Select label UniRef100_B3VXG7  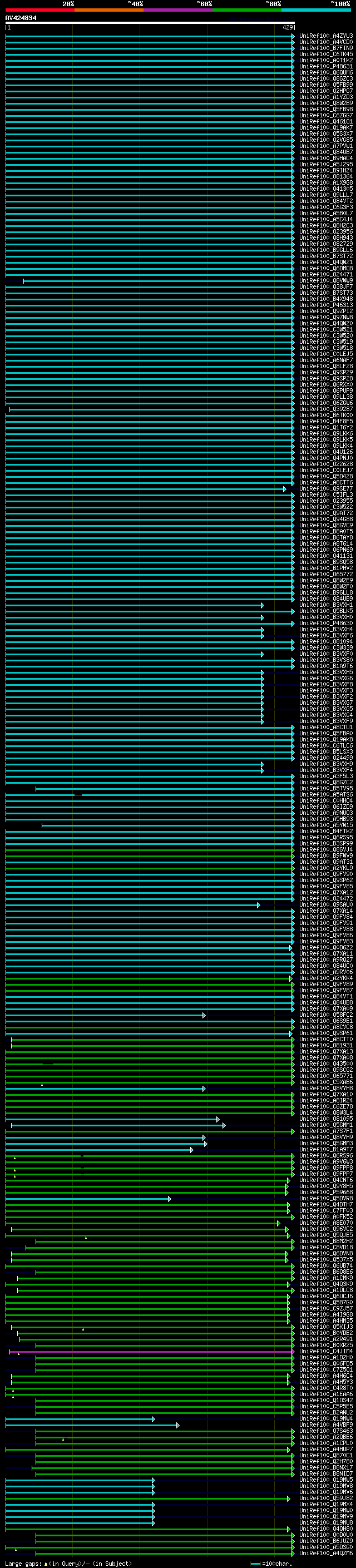326,703
